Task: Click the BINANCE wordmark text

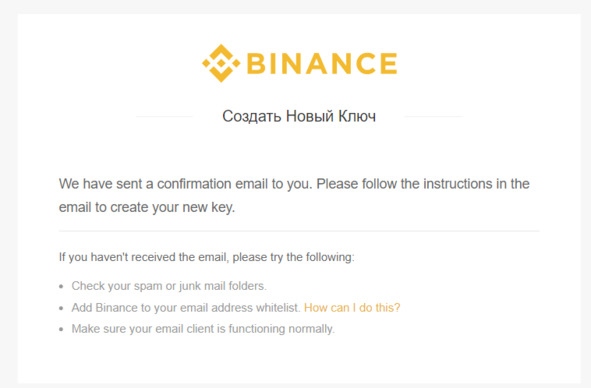Action: pos(322,63)
